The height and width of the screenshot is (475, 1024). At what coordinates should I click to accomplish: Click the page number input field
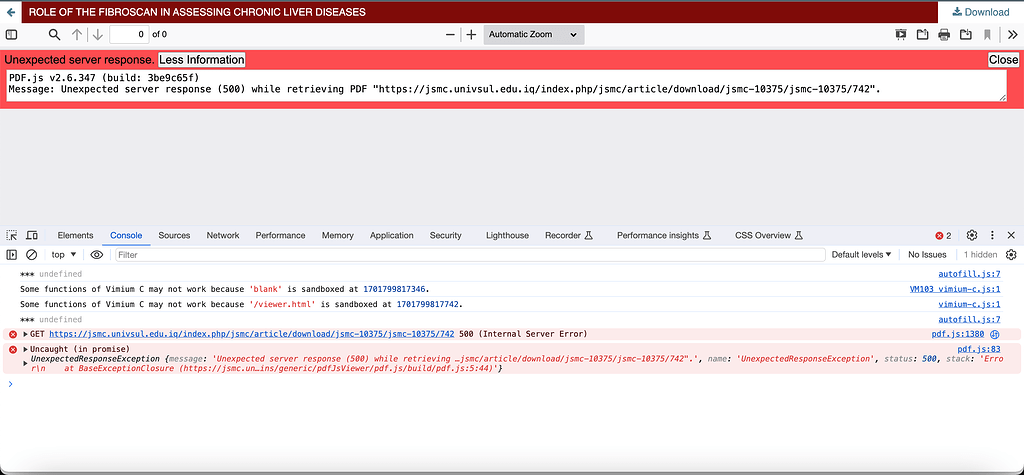[129, 35]
